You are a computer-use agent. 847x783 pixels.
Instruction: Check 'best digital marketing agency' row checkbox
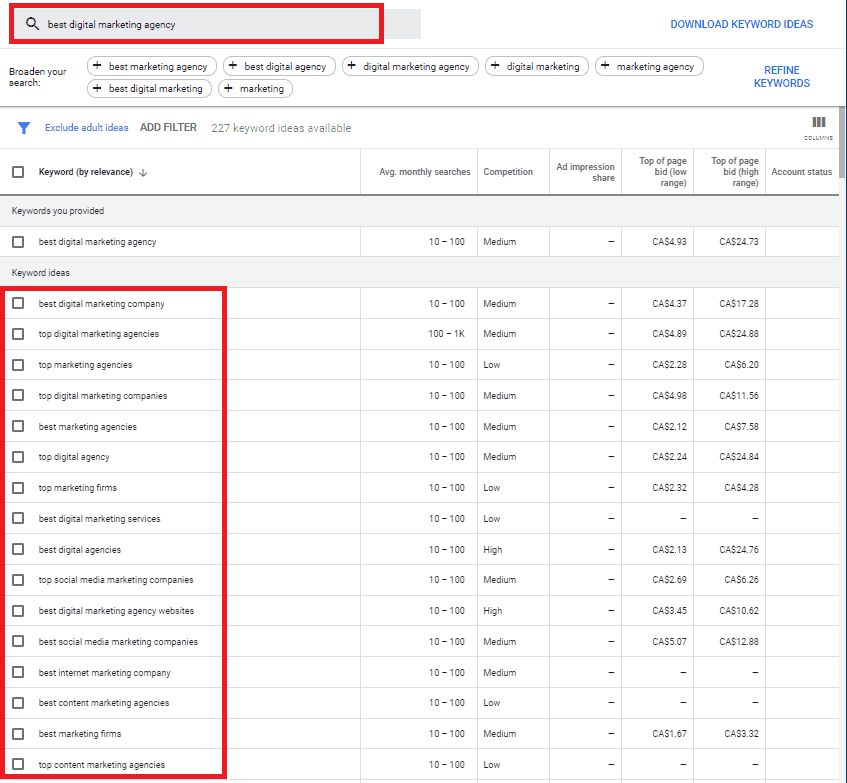pyautogui.click(x=18, y=242)
